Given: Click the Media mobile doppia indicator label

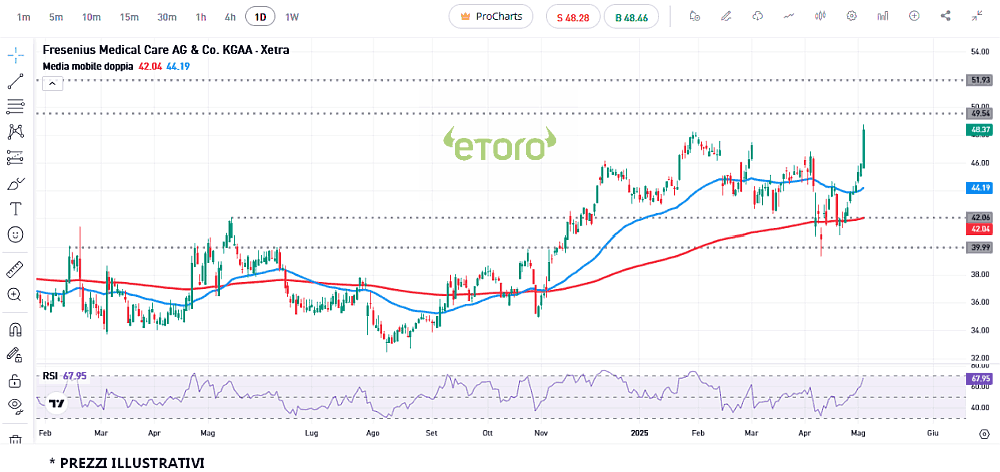Looking at the screenshot, I should 88,66.
